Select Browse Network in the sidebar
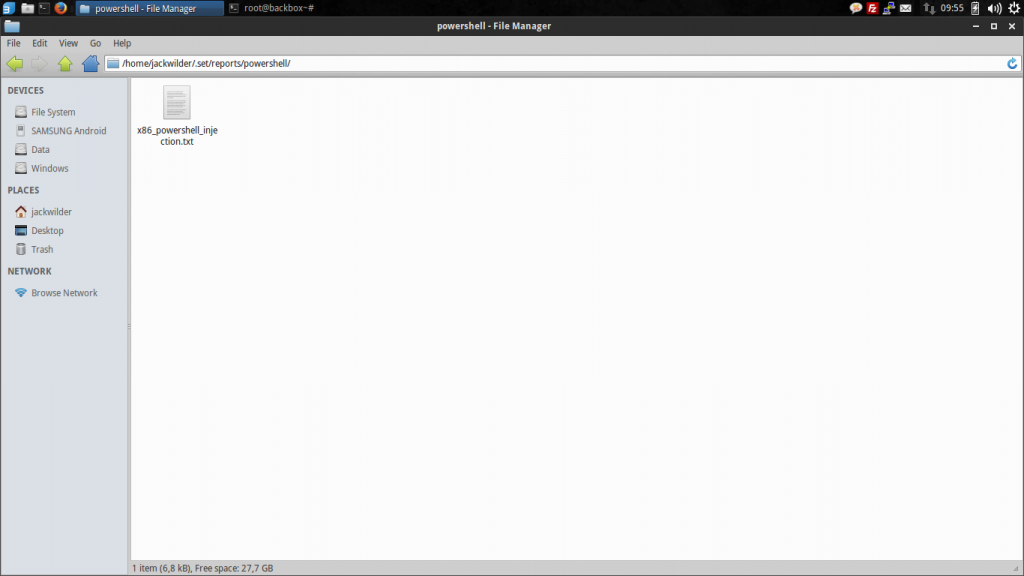Image resolution: width=1024 pixels, height=576 pixels. point(64,293)
